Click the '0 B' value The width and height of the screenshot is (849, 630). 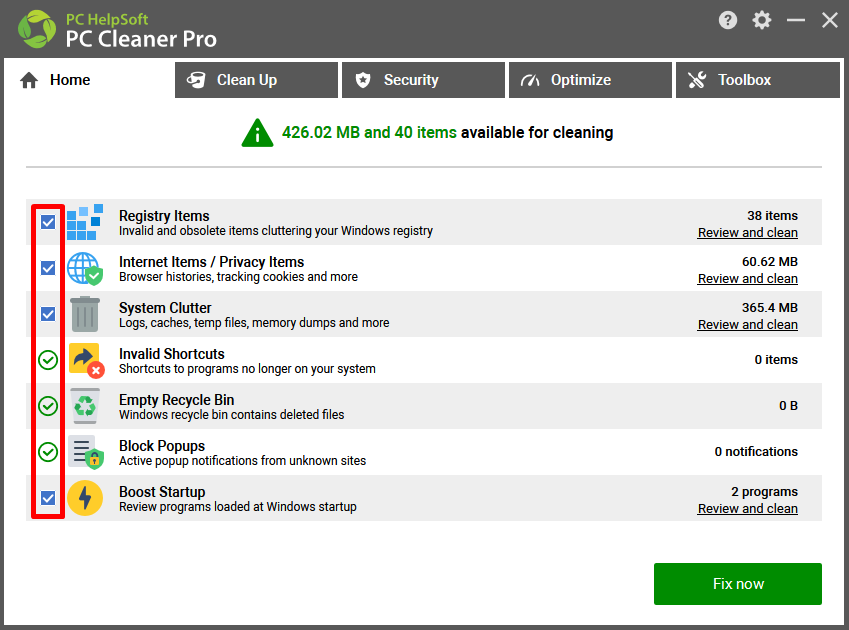pyautogui.click(x=788, y=405)
